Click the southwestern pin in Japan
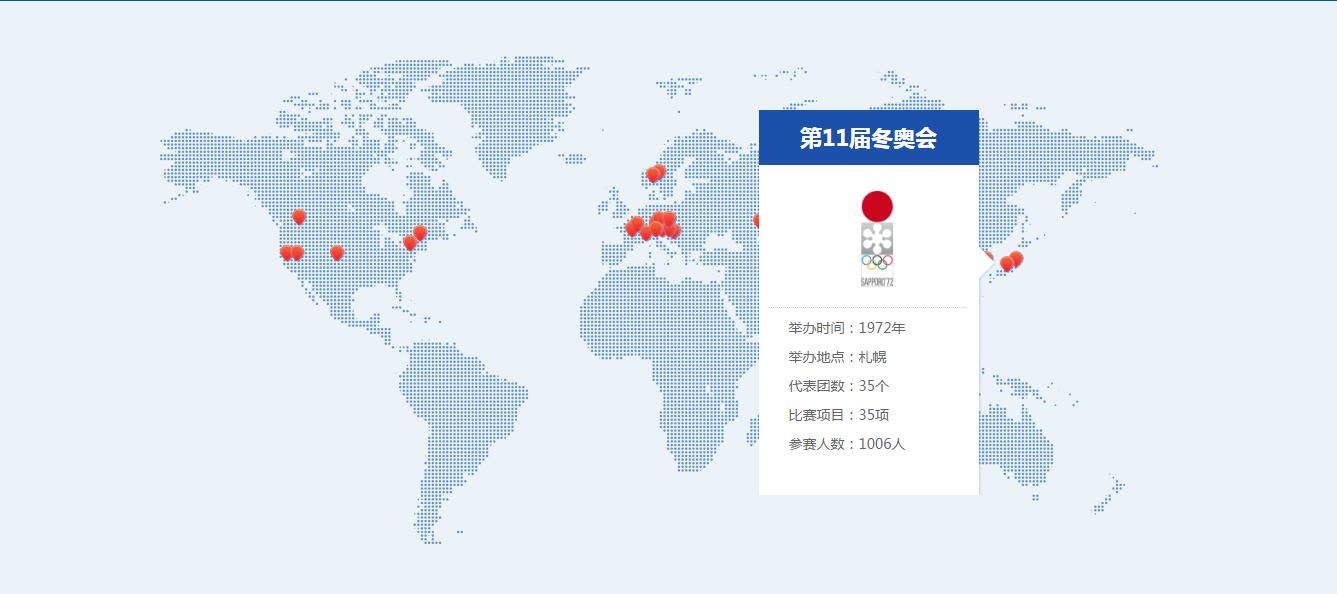This screenshot has width=1337, height=594. click(1007, 265)
